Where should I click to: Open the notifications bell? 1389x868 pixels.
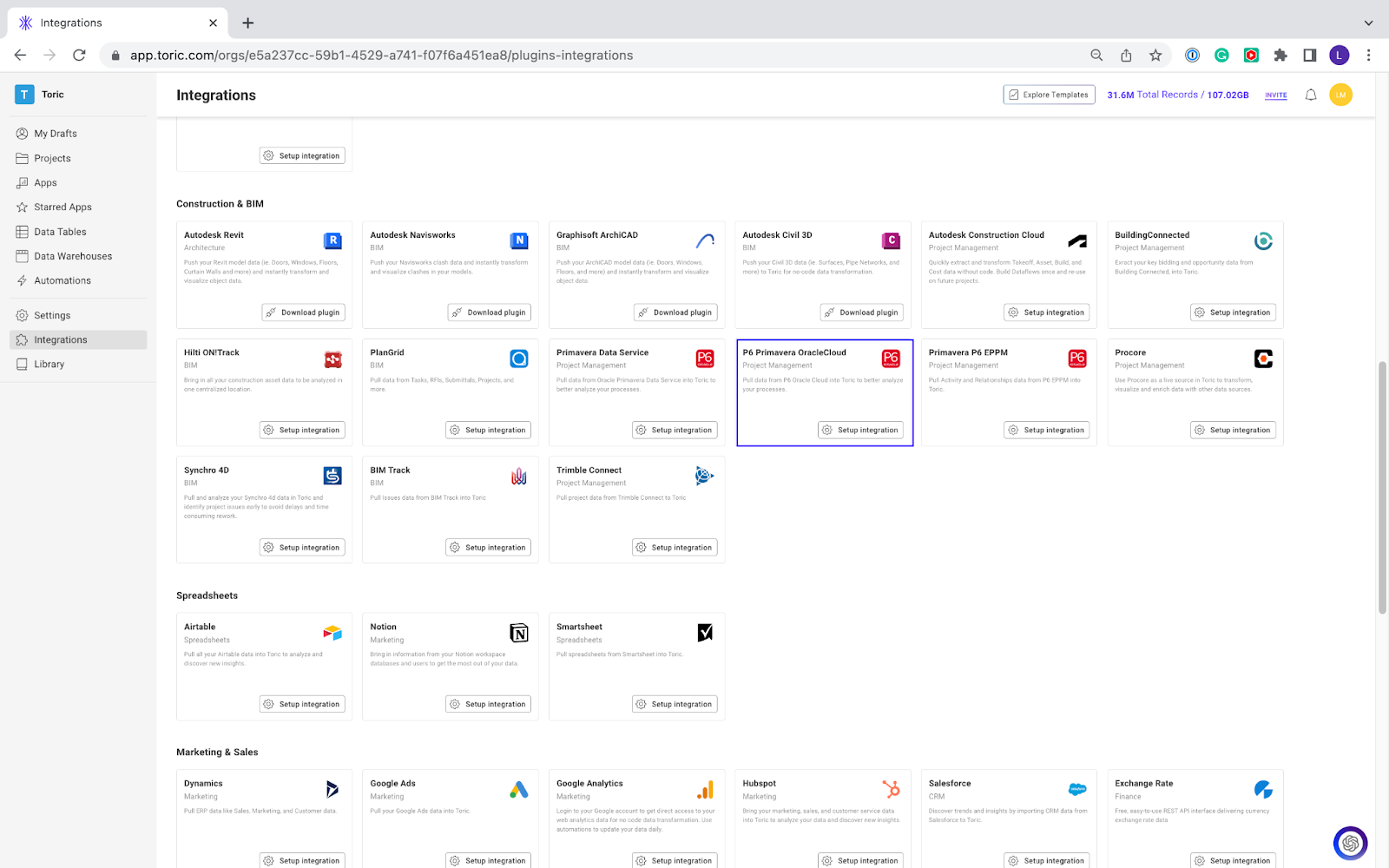(x=1311, y=95)
